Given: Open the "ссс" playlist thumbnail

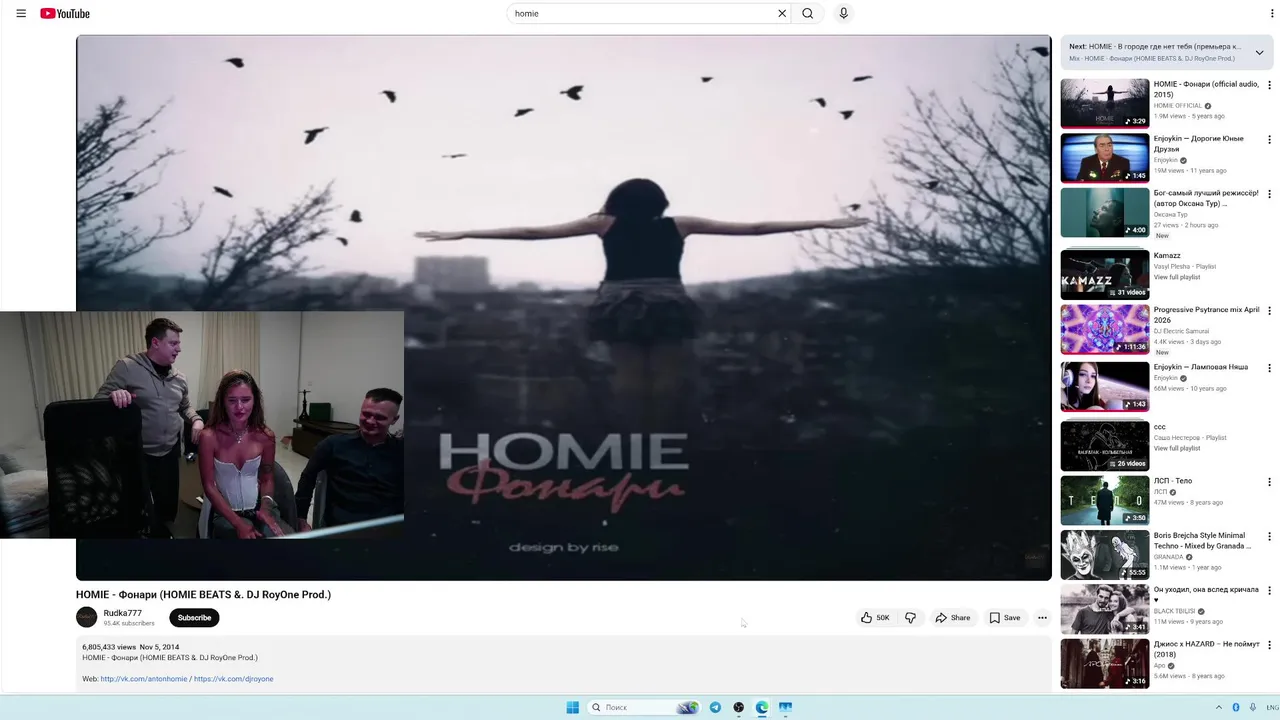Looking at the screenshot, I should coord(1105,445).
